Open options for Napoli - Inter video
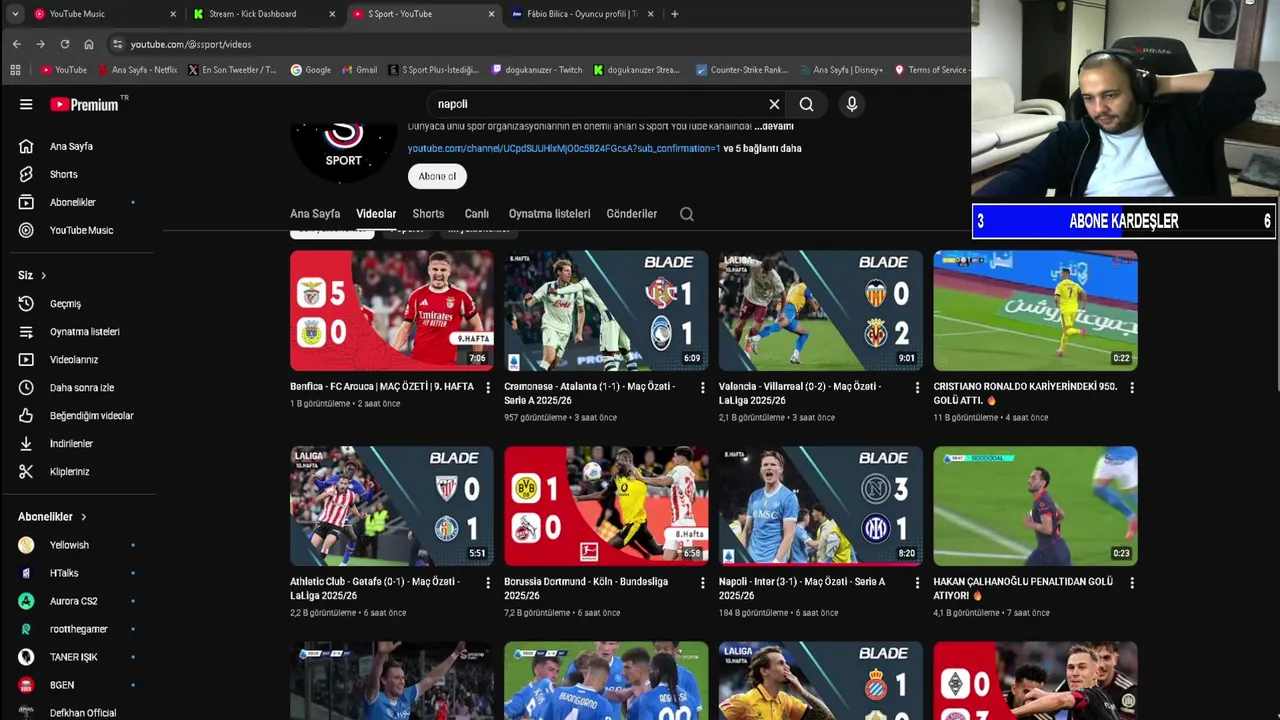Viewport: 1280px width, 720px height. coord(917,582)
